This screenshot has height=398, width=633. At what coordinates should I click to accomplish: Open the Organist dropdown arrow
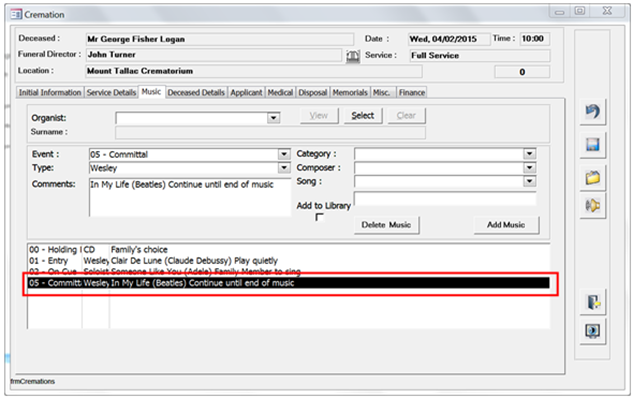pyautogui.click(x=273, y=118)
